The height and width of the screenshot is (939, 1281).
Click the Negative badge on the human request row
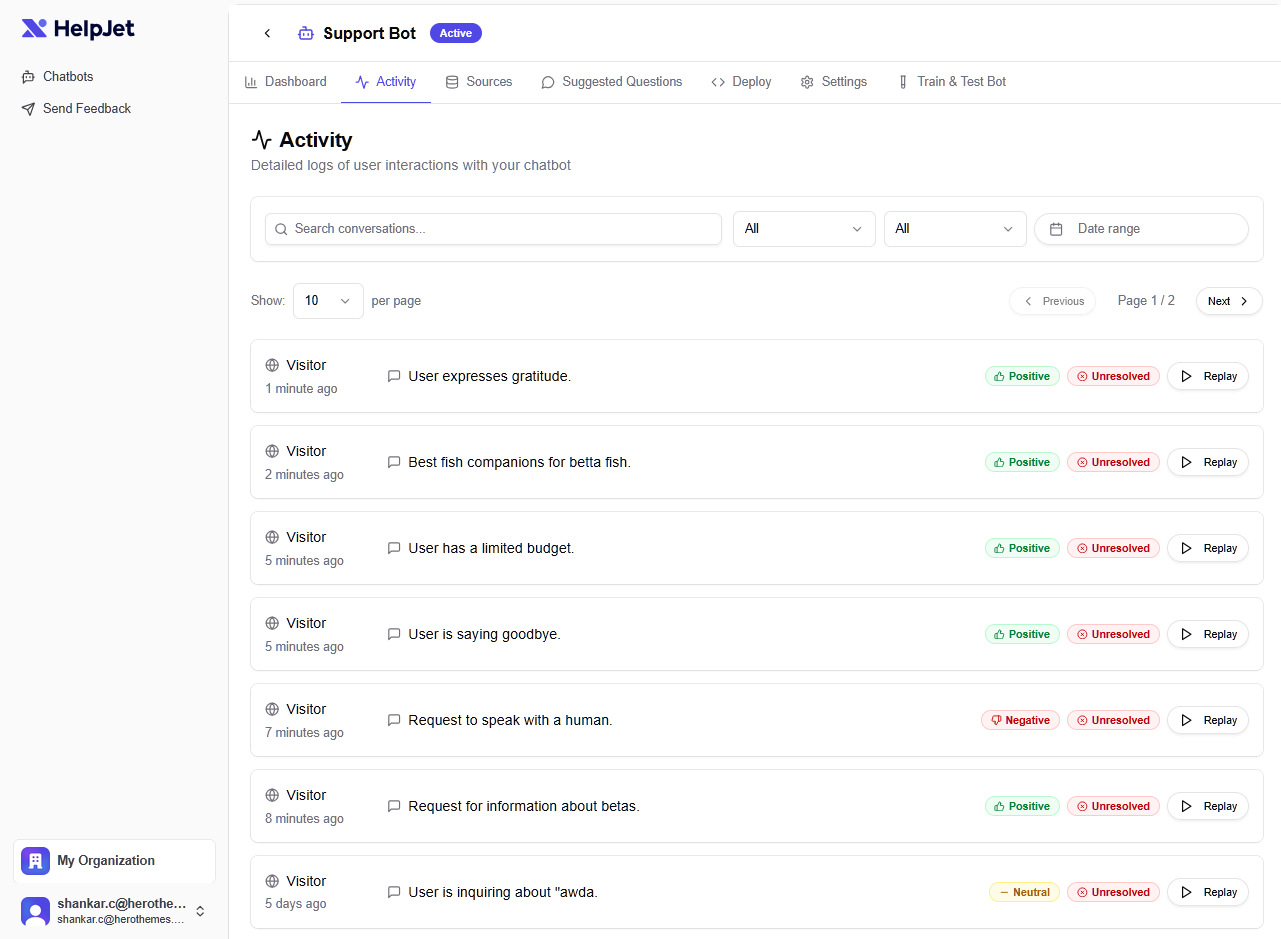pos(1020,720)
